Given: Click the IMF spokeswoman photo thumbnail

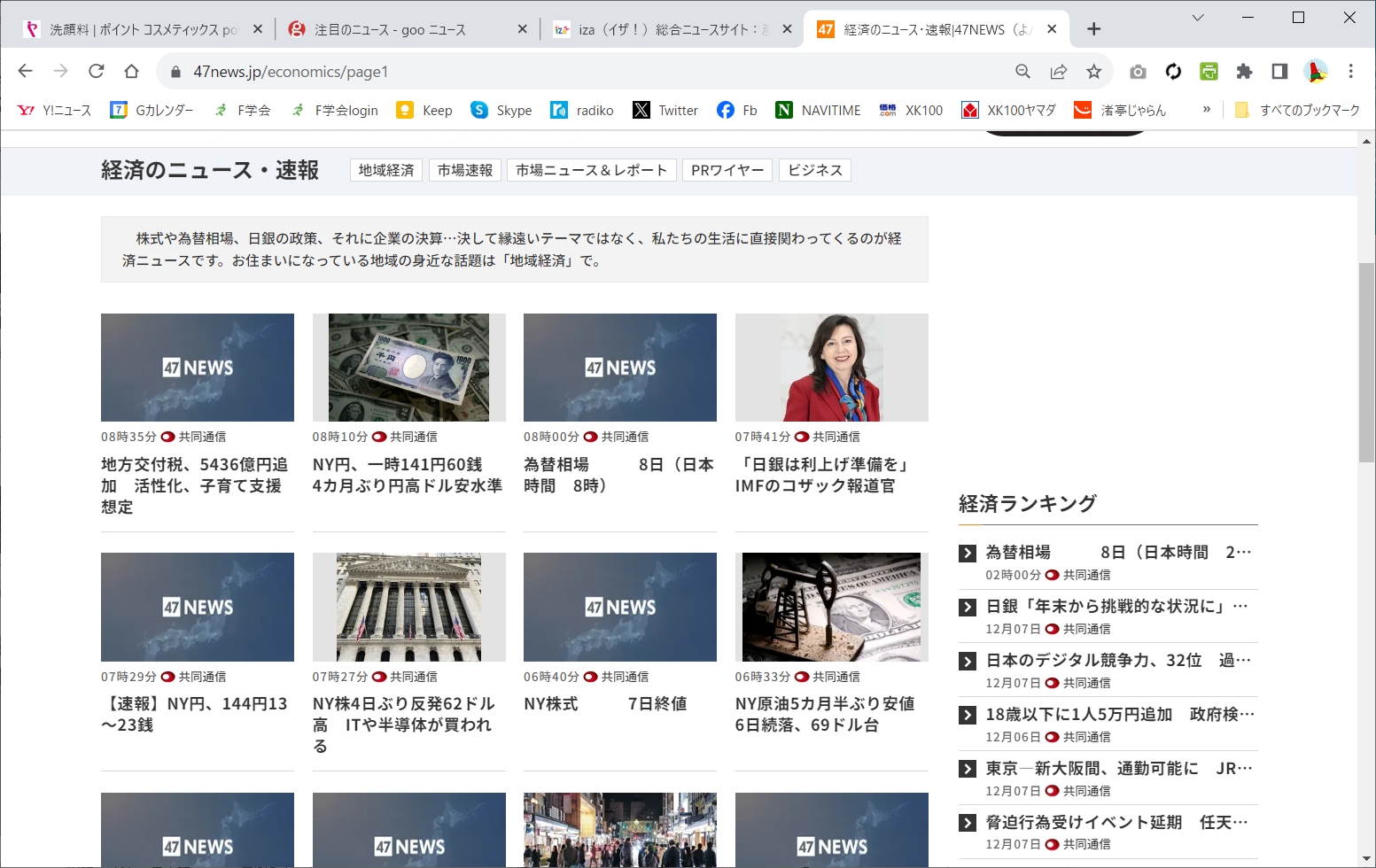Looking at the screenshot, I should pos(832,368).
